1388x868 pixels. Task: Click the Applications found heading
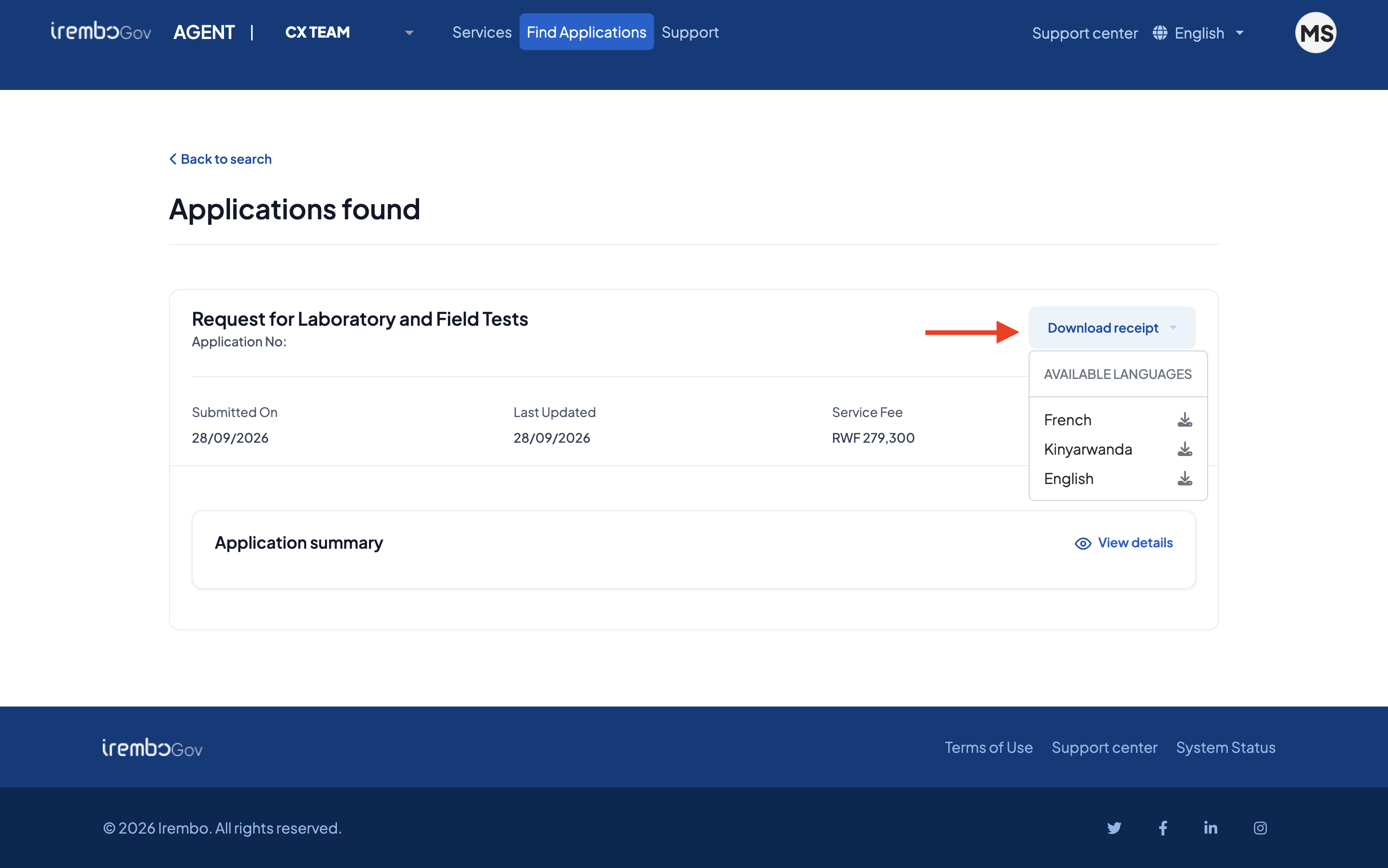coord(295,209)
